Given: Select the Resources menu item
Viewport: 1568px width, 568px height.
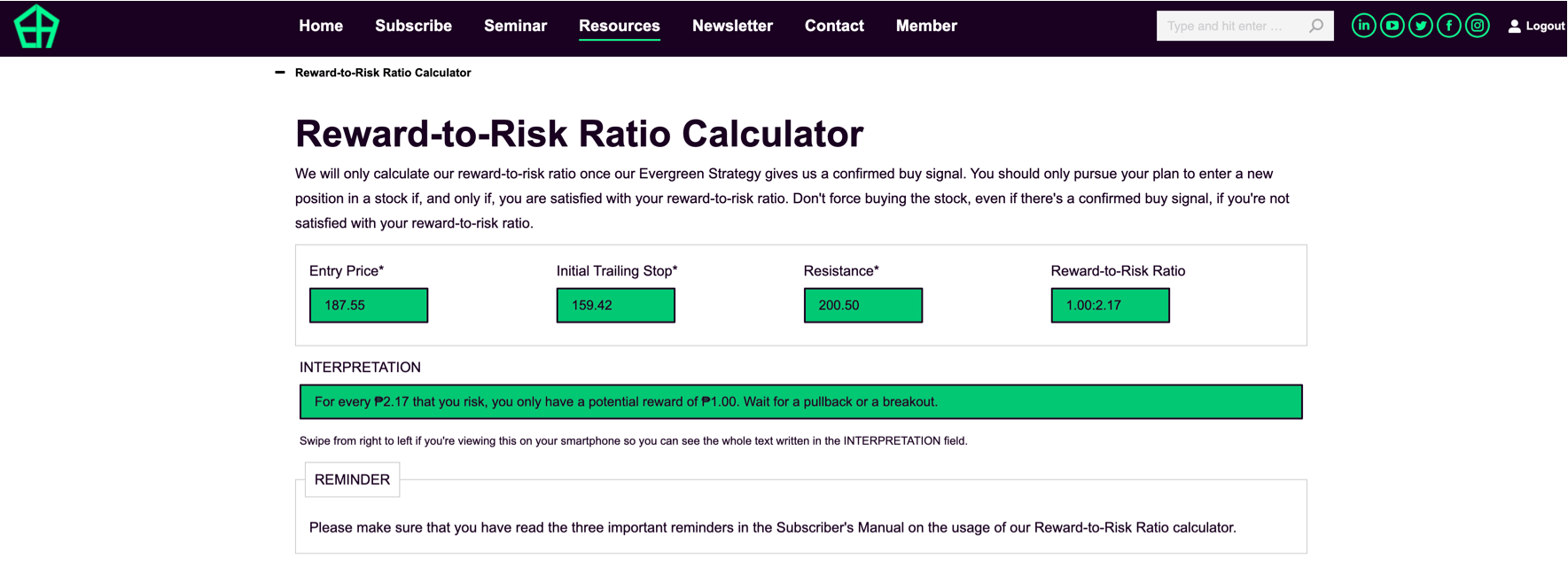Looking at the screenshot, I should coord(620,26).
